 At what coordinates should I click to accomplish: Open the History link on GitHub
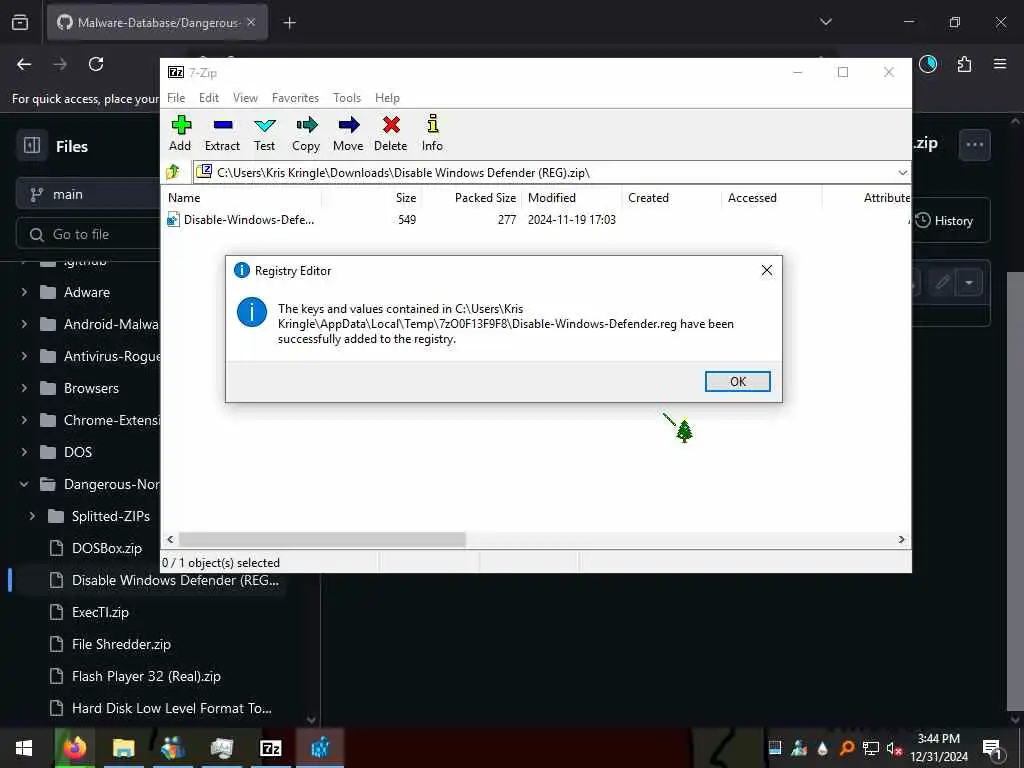pos(945,221)
